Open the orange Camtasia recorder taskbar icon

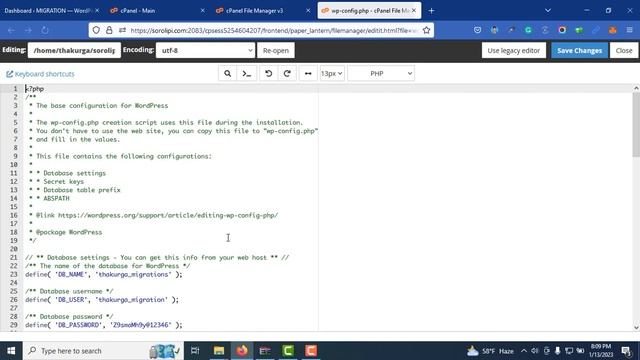pos(311,351)
